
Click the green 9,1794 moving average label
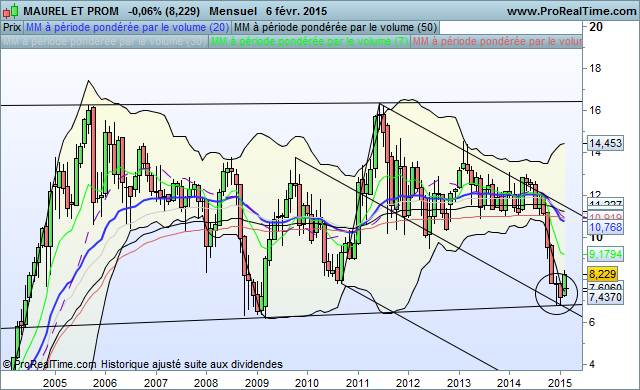point(605,254)
